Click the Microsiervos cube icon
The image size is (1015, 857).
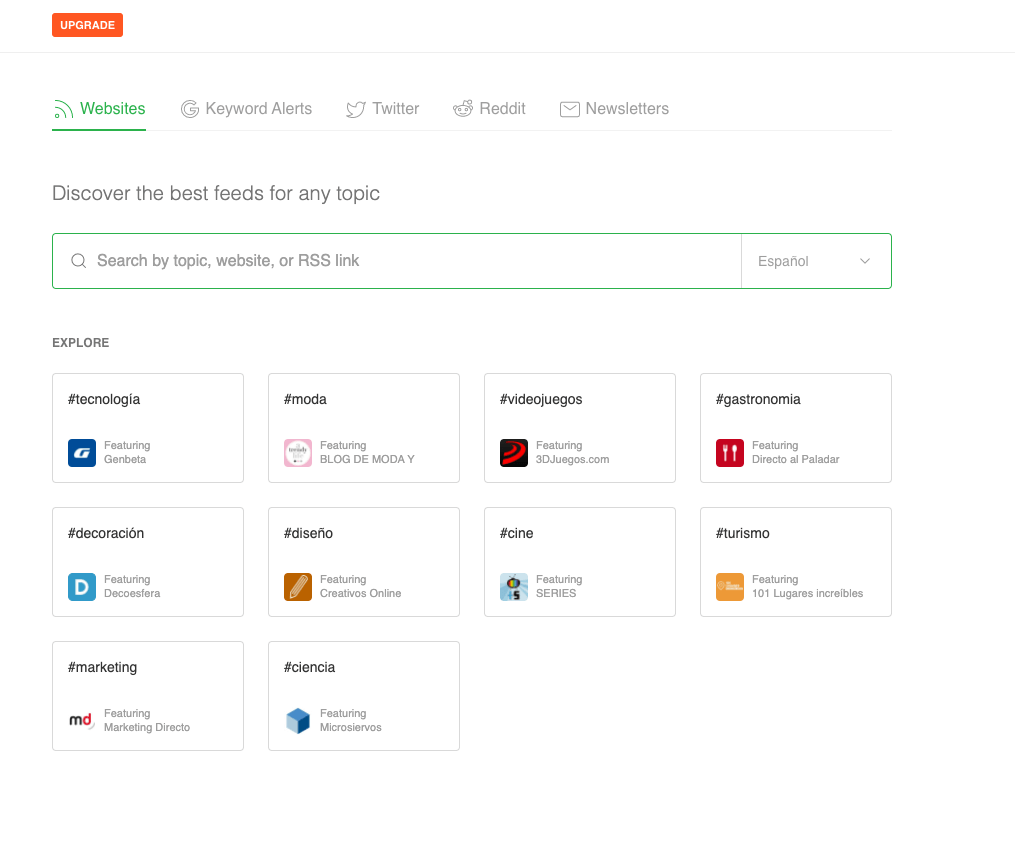tap(298, 720)
